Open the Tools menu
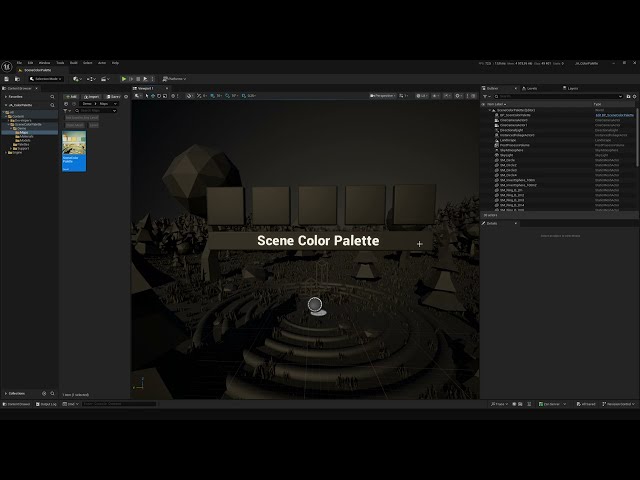 (x=60, y=63)
